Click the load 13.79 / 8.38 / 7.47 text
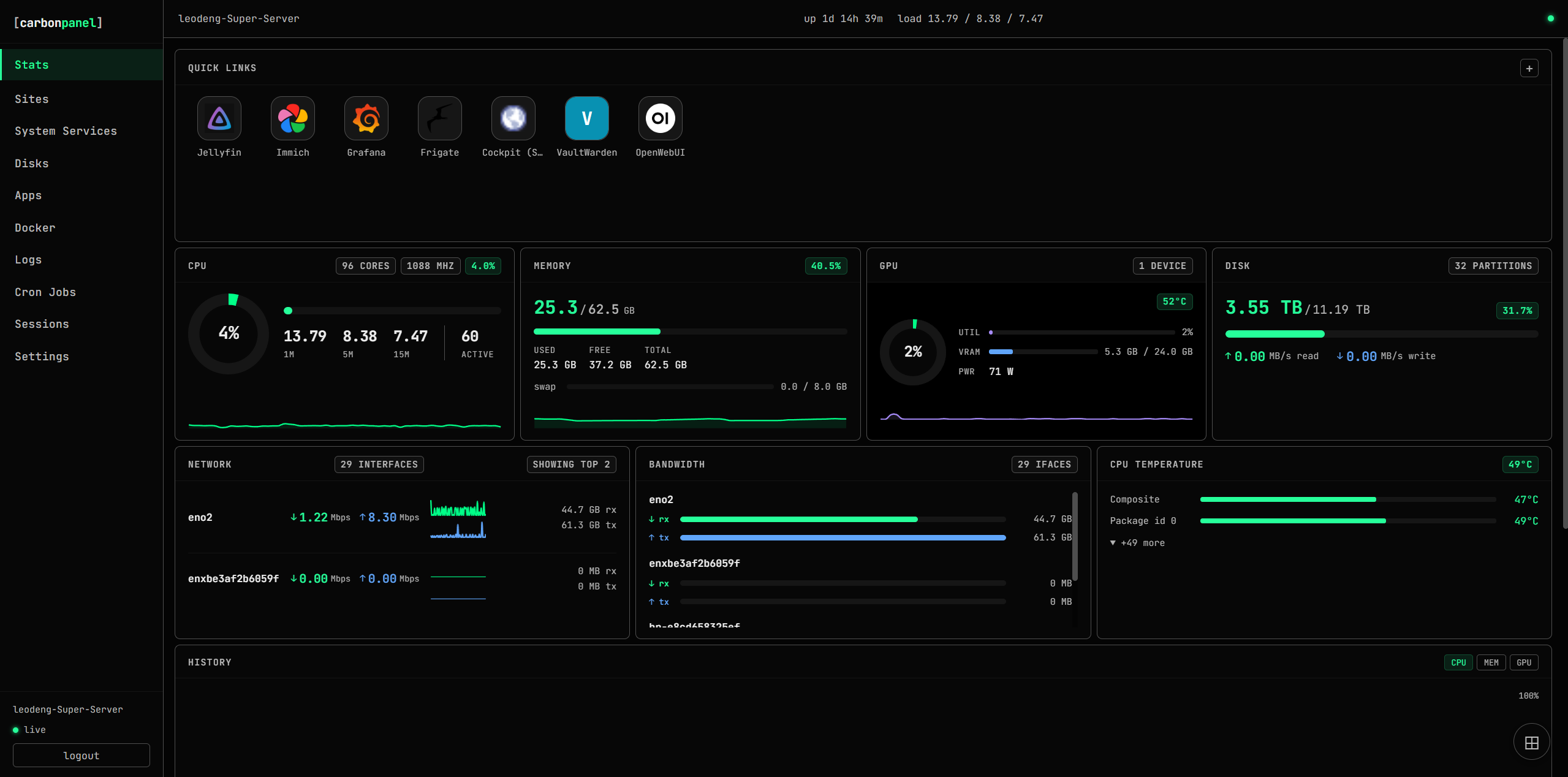Screen dimensions: 1568x777 coord(971,19)
